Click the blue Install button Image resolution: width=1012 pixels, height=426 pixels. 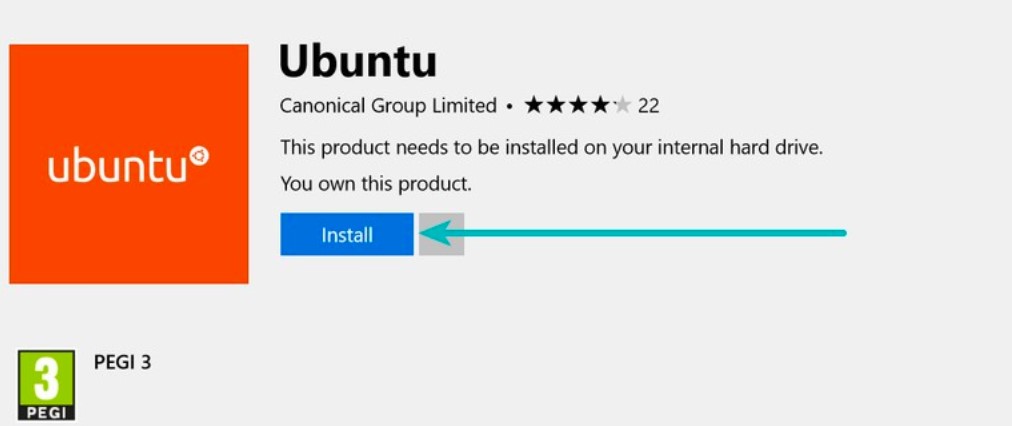point(346,234)
